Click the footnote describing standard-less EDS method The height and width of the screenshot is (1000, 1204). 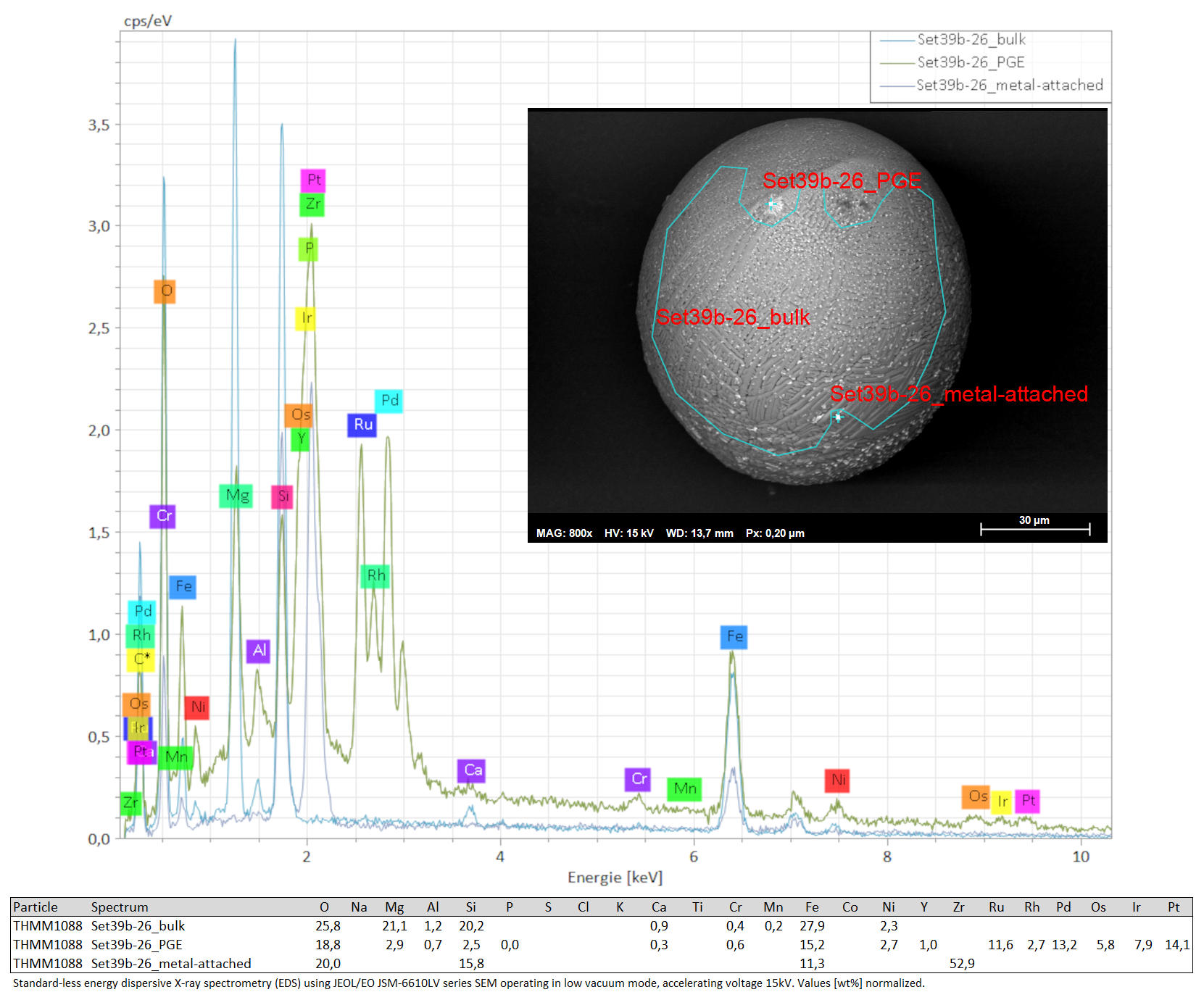(469, 983)
